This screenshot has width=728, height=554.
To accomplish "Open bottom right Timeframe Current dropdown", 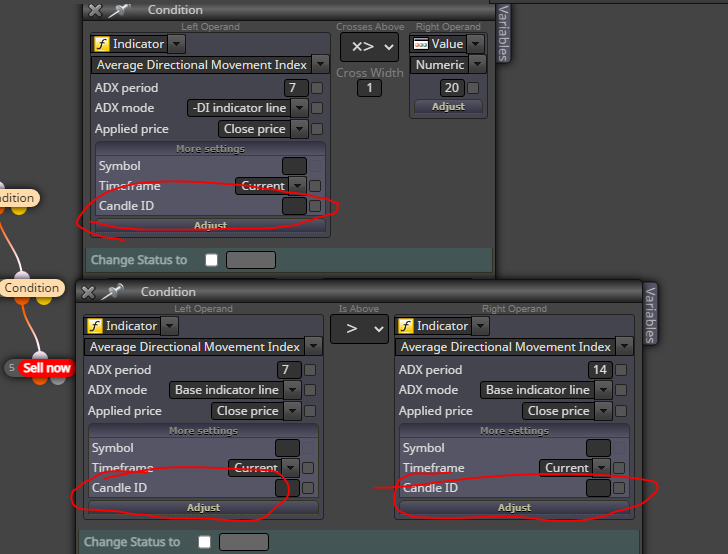I will [601, 468].
